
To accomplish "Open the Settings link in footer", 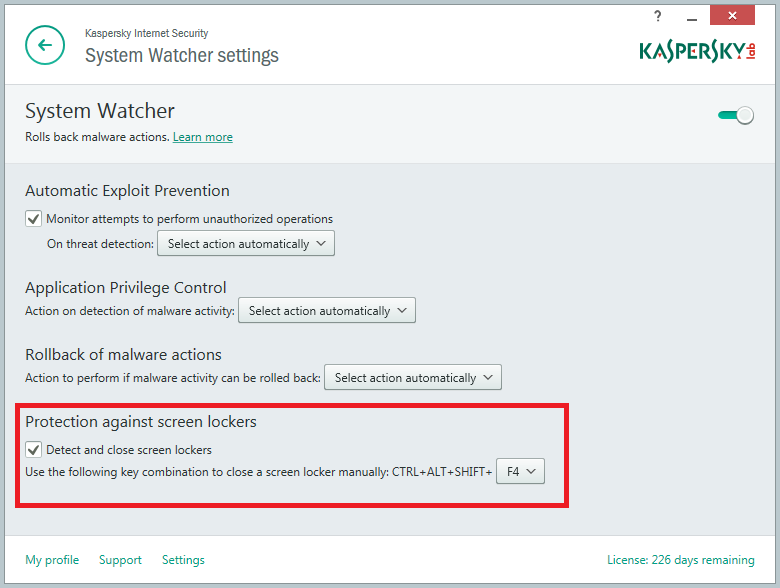I will pos(183,560).
